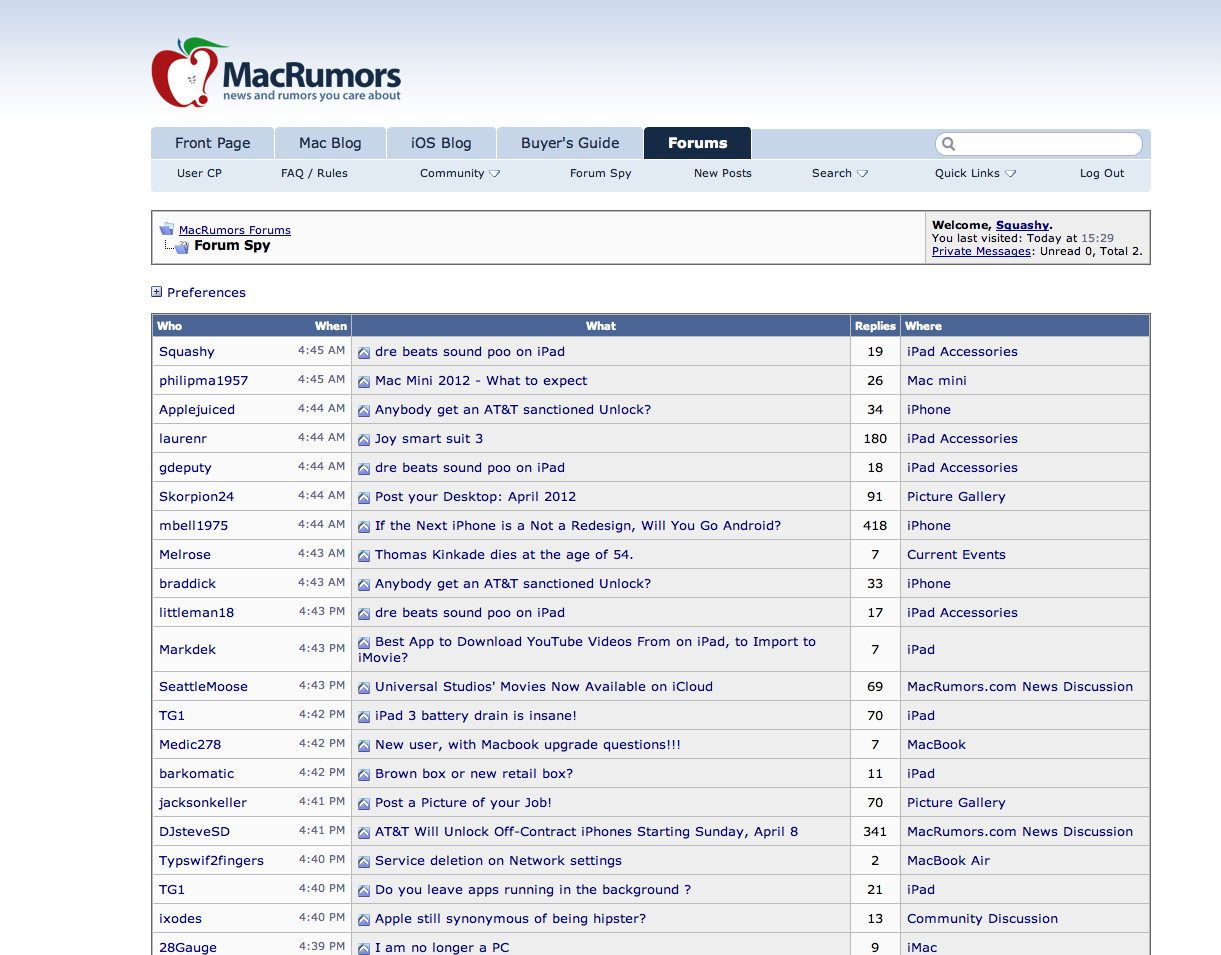
Task: Switch to the Mac Blog tab
Action: [330, 143]
